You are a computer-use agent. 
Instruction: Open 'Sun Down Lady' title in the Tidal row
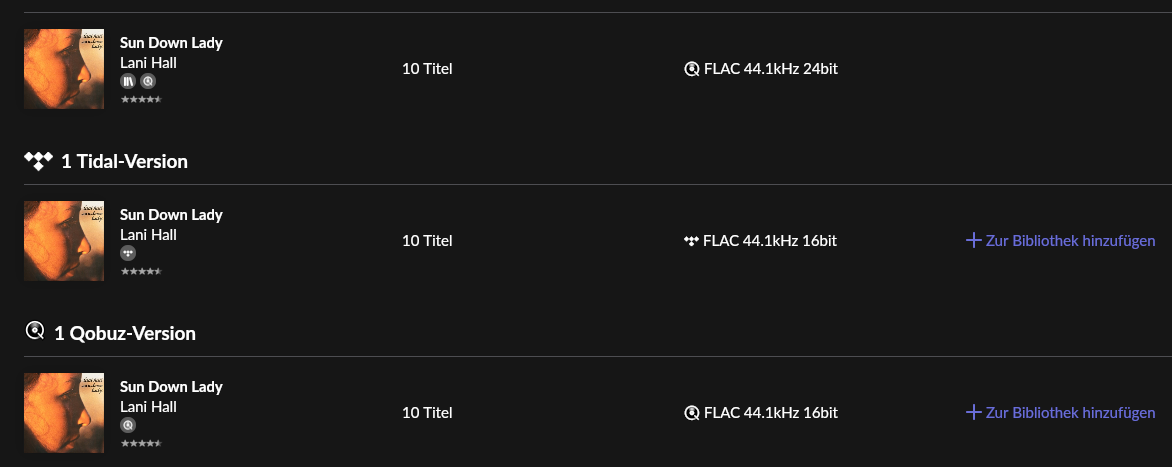click(x=171, y=214)
